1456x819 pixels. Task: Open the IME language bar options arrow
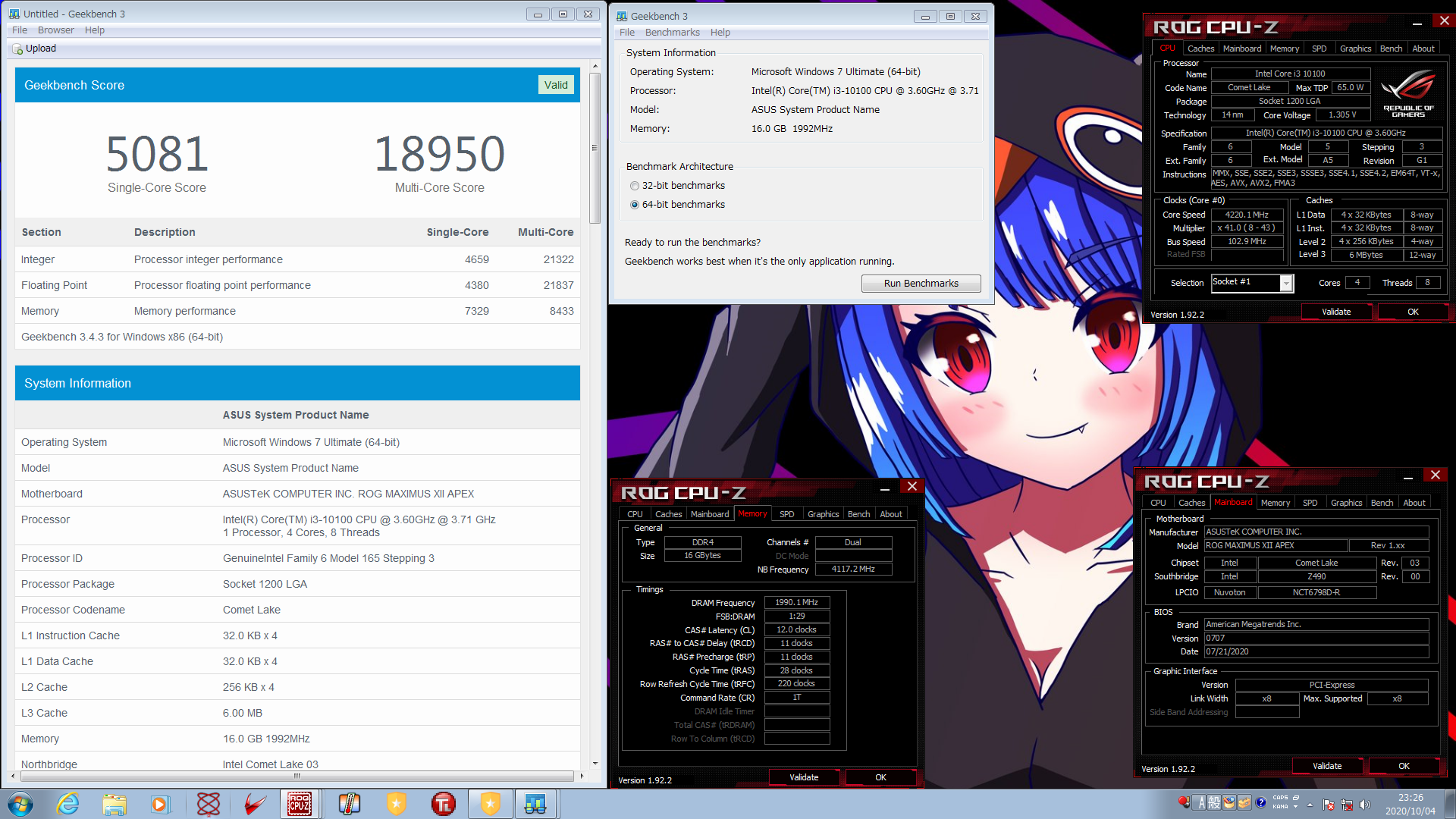point(1296,807)
